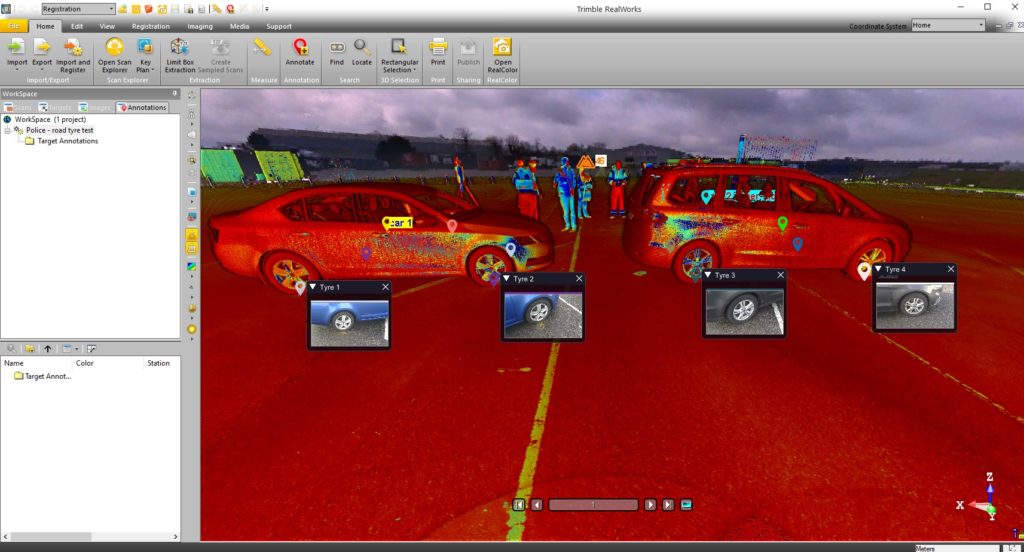1024x552 pixels.
Task: Select the Targets workspace tab
Action: tap(55, 107)
